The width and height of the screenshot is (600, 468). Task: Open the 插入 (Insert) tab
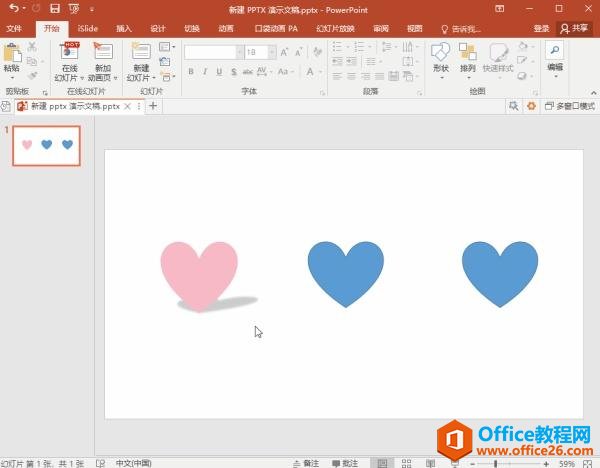(x=124, y=29)
